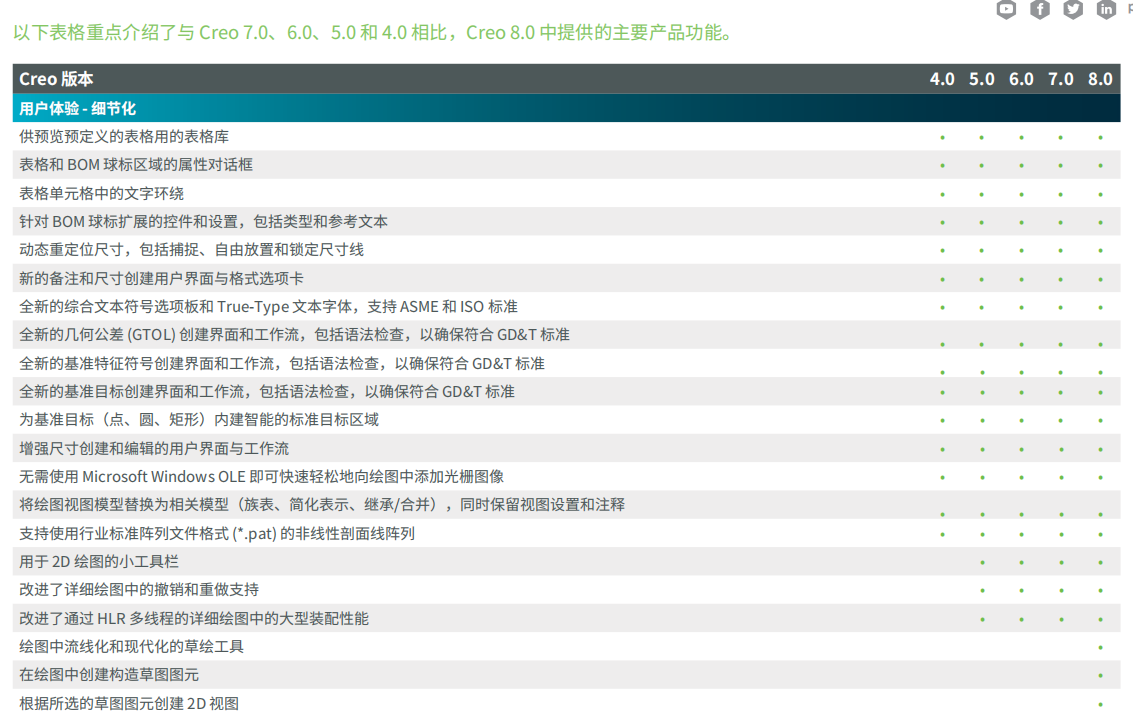Click the LinkedIn hexagon icon

1106,9
